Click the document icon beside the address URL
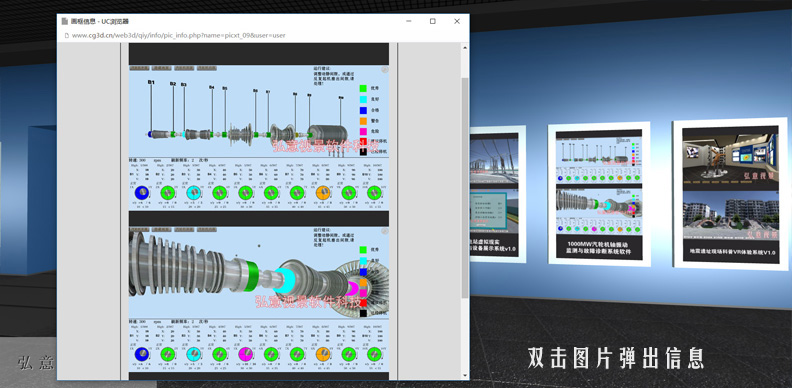The width and height of the screenshot is (792, 388). (x=66, y=35)
